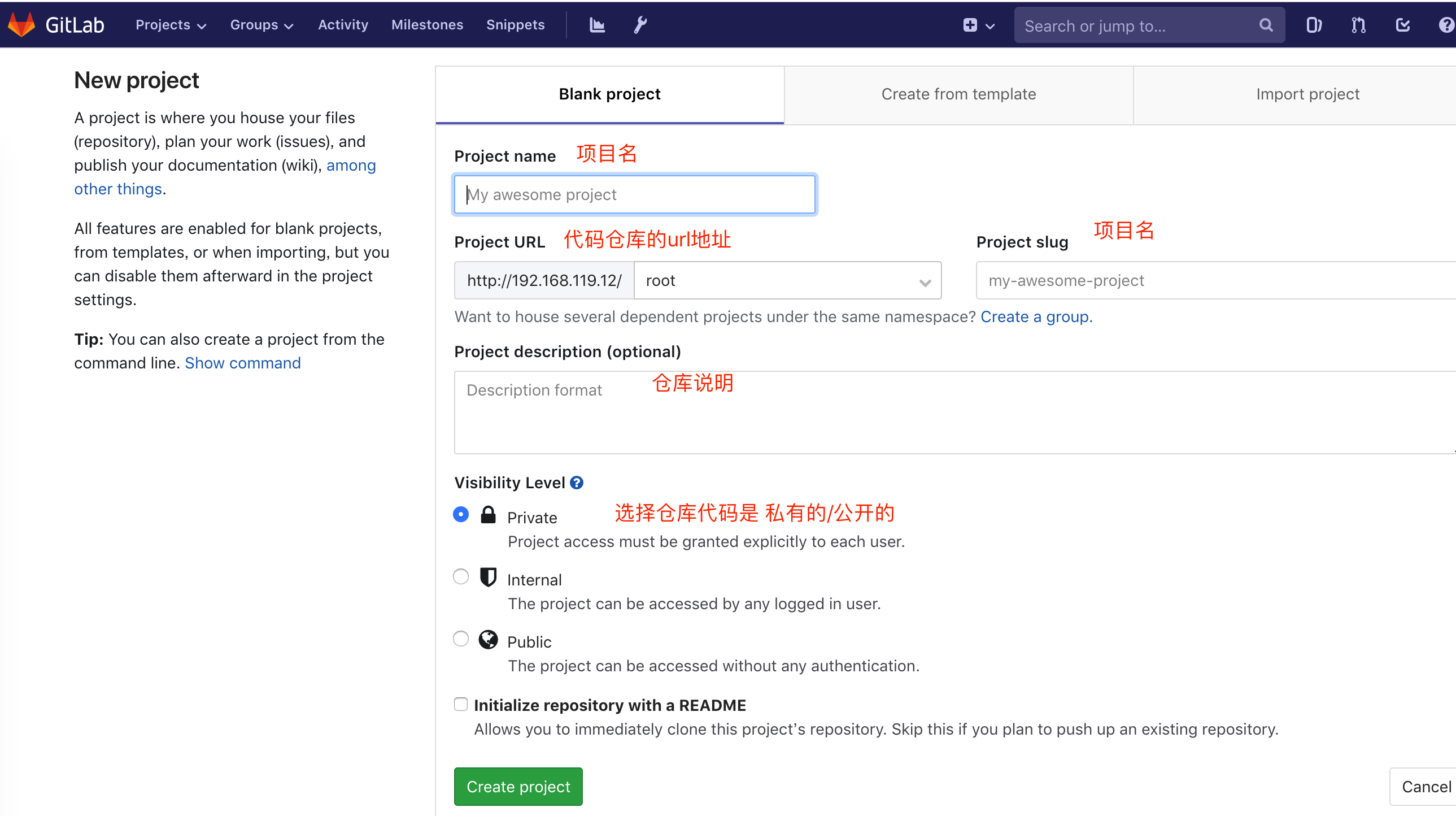This screenshot has width=1456, height=816.
Task: Click the Visibility Level help icon
Action: click(x=577, y=483)
